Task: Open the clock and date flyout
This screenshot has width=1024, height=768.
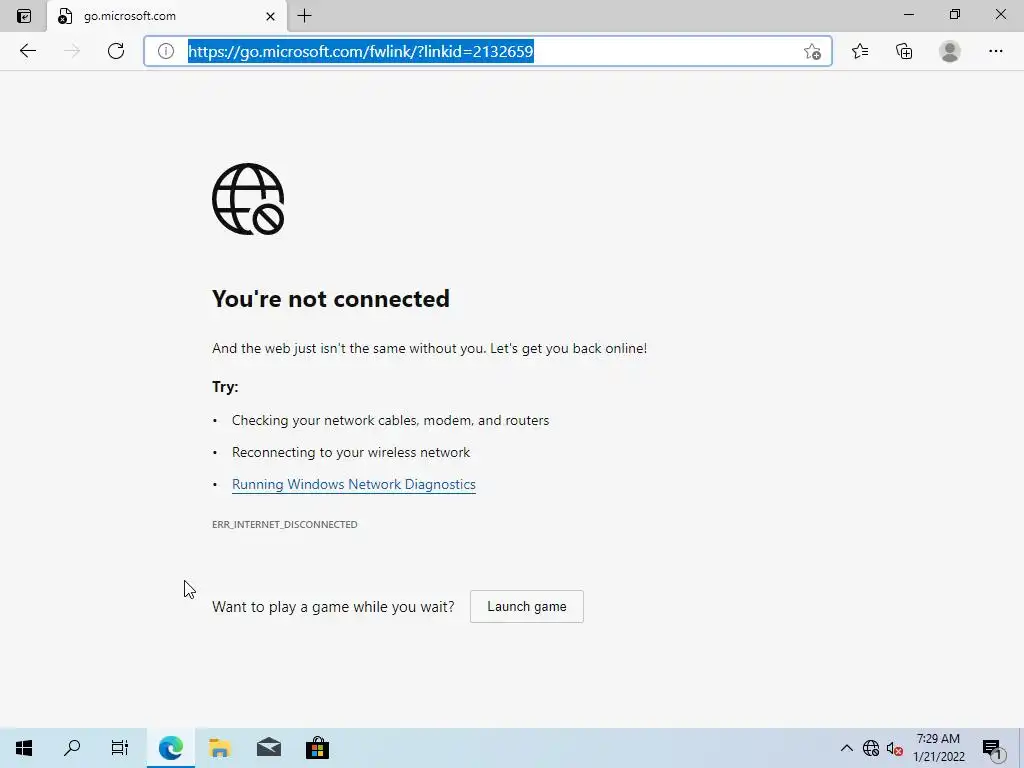Action: pyautogui.click(x=938, y=748)
